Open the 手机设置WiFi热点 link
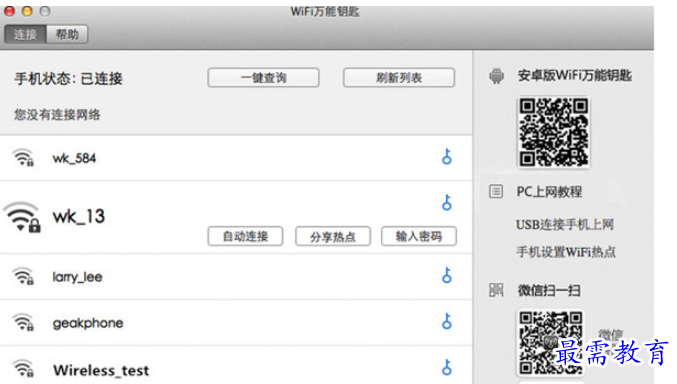The image size is (677, 384). [566, 252]
